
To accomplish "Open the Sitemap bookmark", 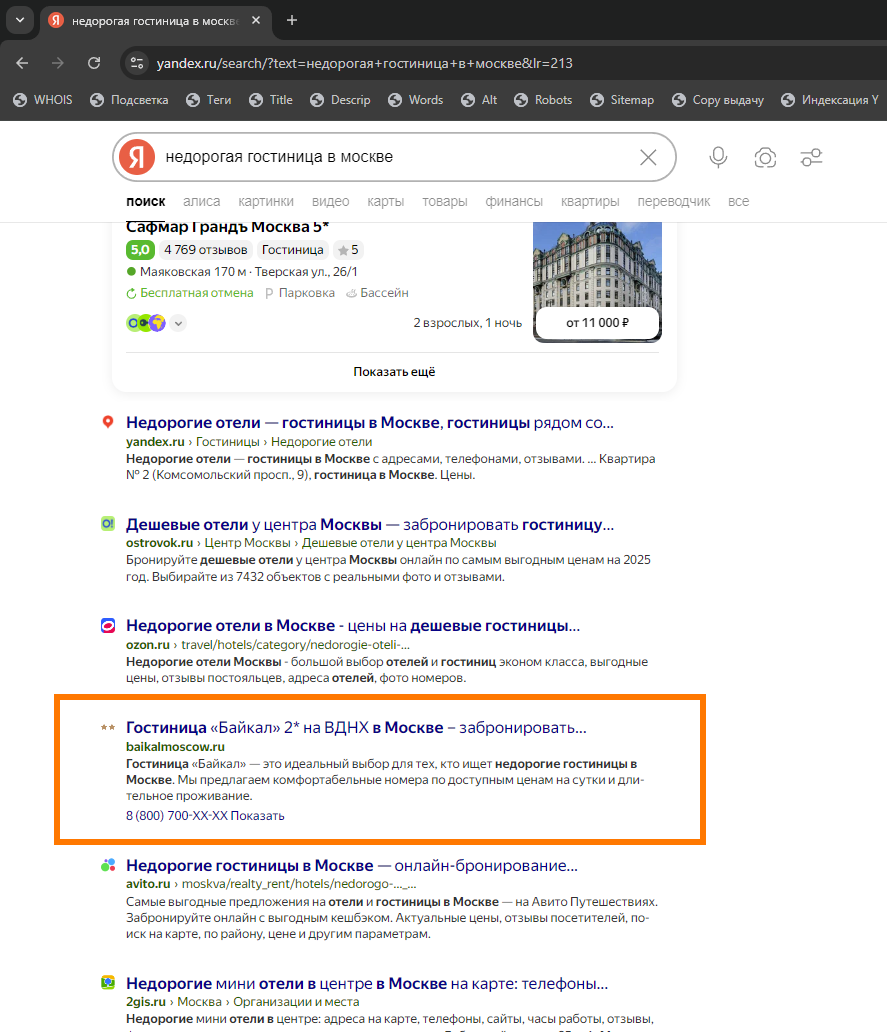I will pos(622,100).
